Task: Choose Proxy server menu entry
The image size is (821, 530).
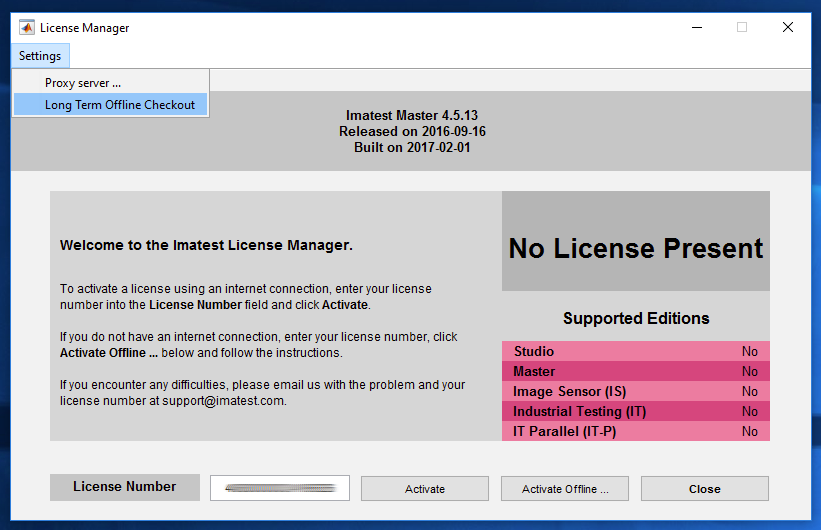Action: 111,83
